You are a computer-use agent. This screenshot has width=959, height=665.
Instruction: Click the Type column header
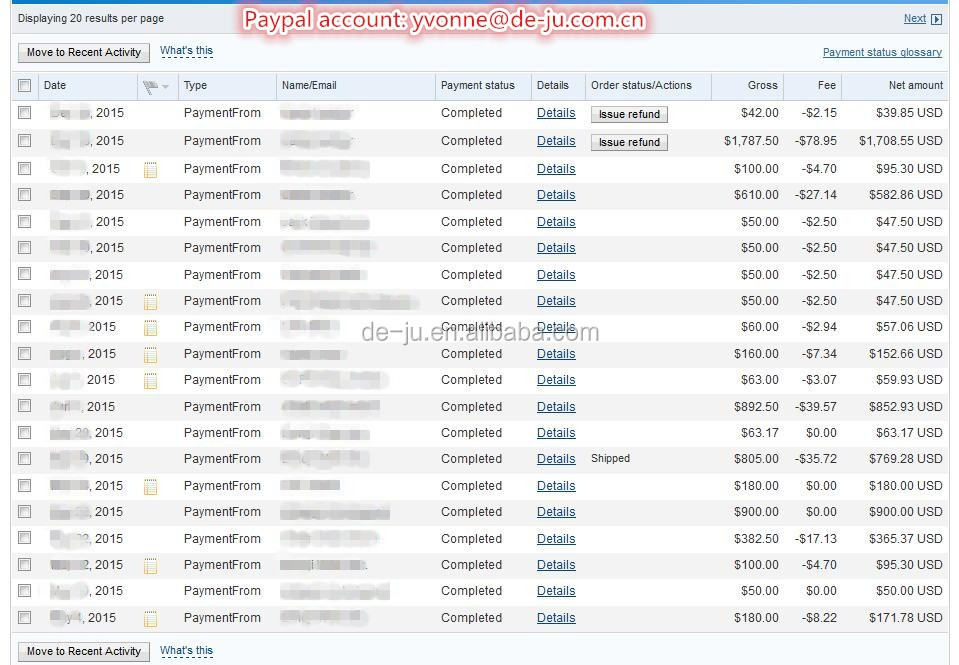[195, 86]
